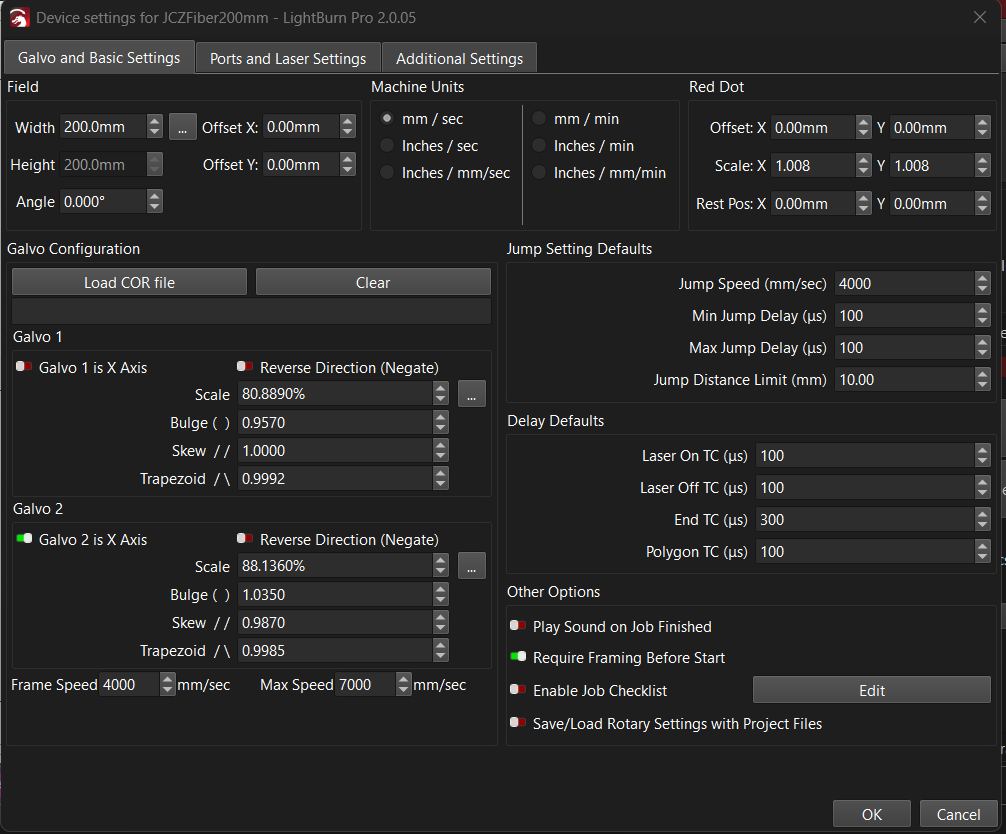Decrease Frame Speed with the down arrow
Image resolution: width=1006 pixels, height=834 pixels.
click(x=167, y=690)
